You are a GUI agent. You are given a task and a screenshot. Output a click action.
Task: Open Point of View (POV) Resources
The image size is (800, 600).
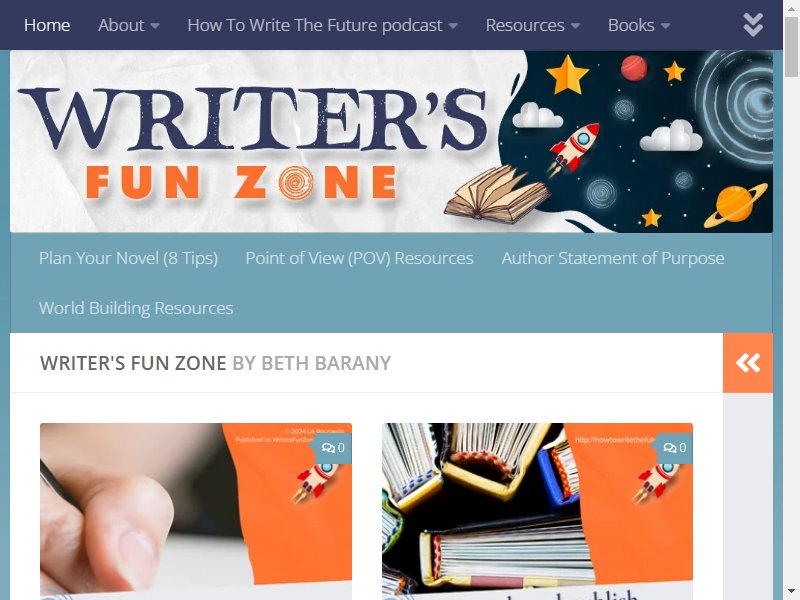[x=360, y=258]
